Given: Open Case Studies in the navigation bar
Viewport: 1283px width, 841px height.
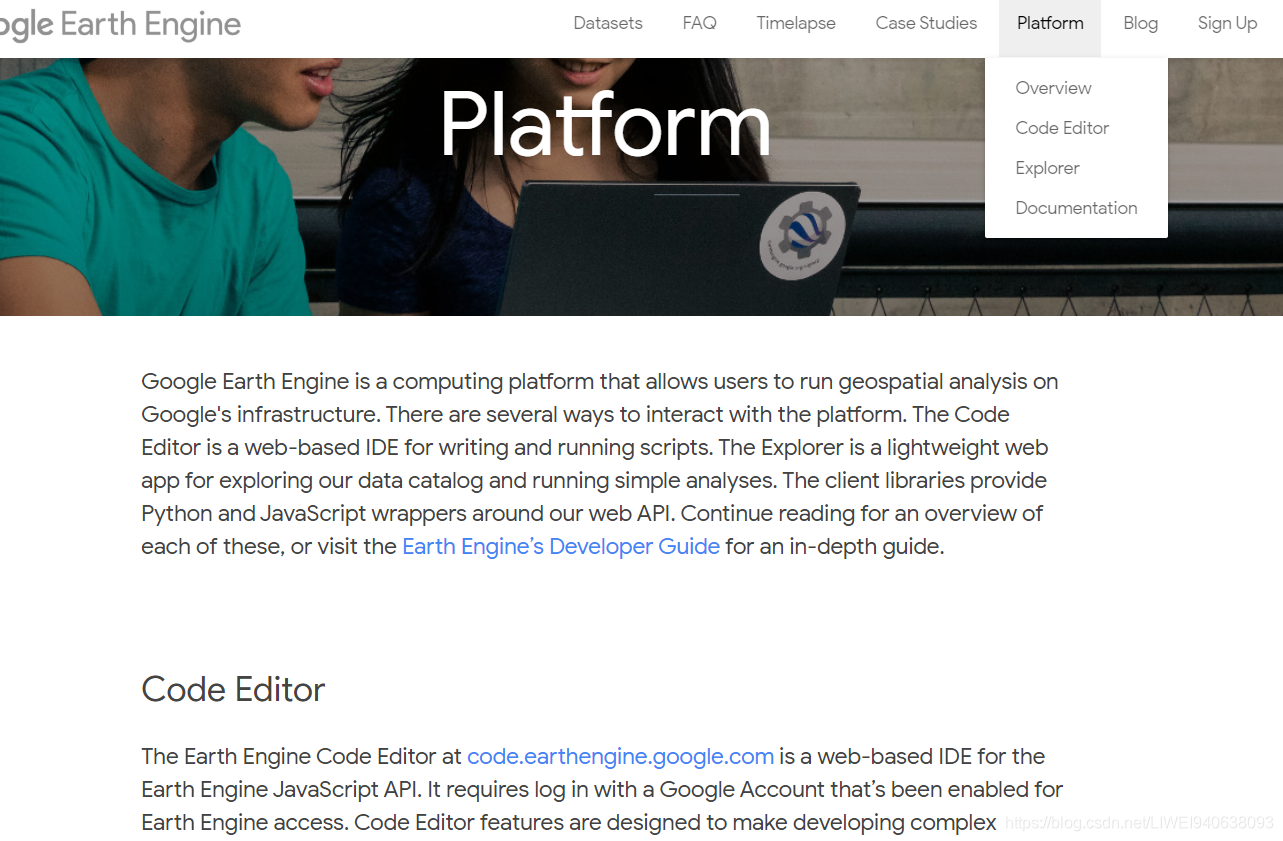Looking at the screenshot, I should [x=926, y=23].
